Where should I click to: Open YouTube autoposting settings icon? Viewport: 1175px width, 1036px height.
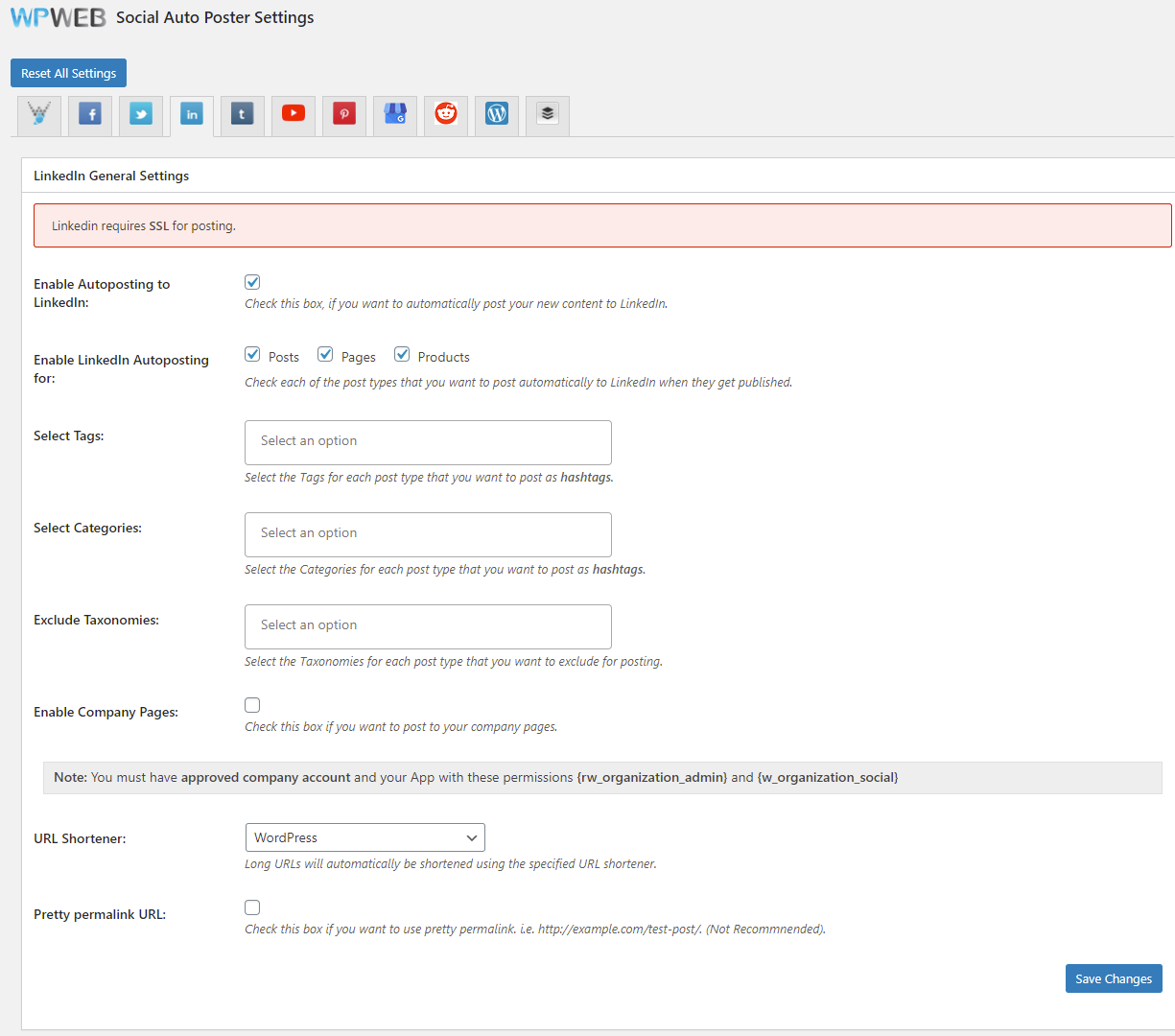[x=293, y=114]
